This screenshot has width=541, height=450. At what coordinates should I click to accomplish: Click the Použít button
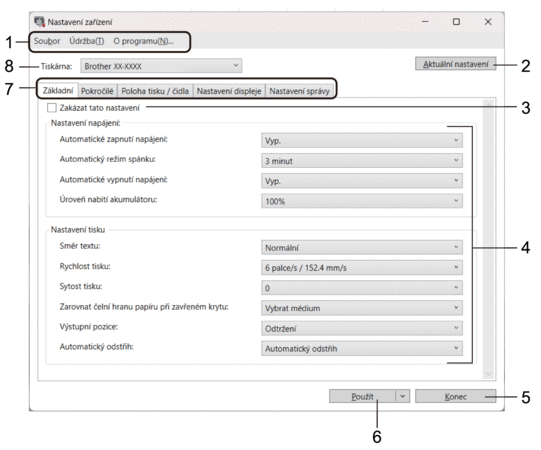point(362,397)
